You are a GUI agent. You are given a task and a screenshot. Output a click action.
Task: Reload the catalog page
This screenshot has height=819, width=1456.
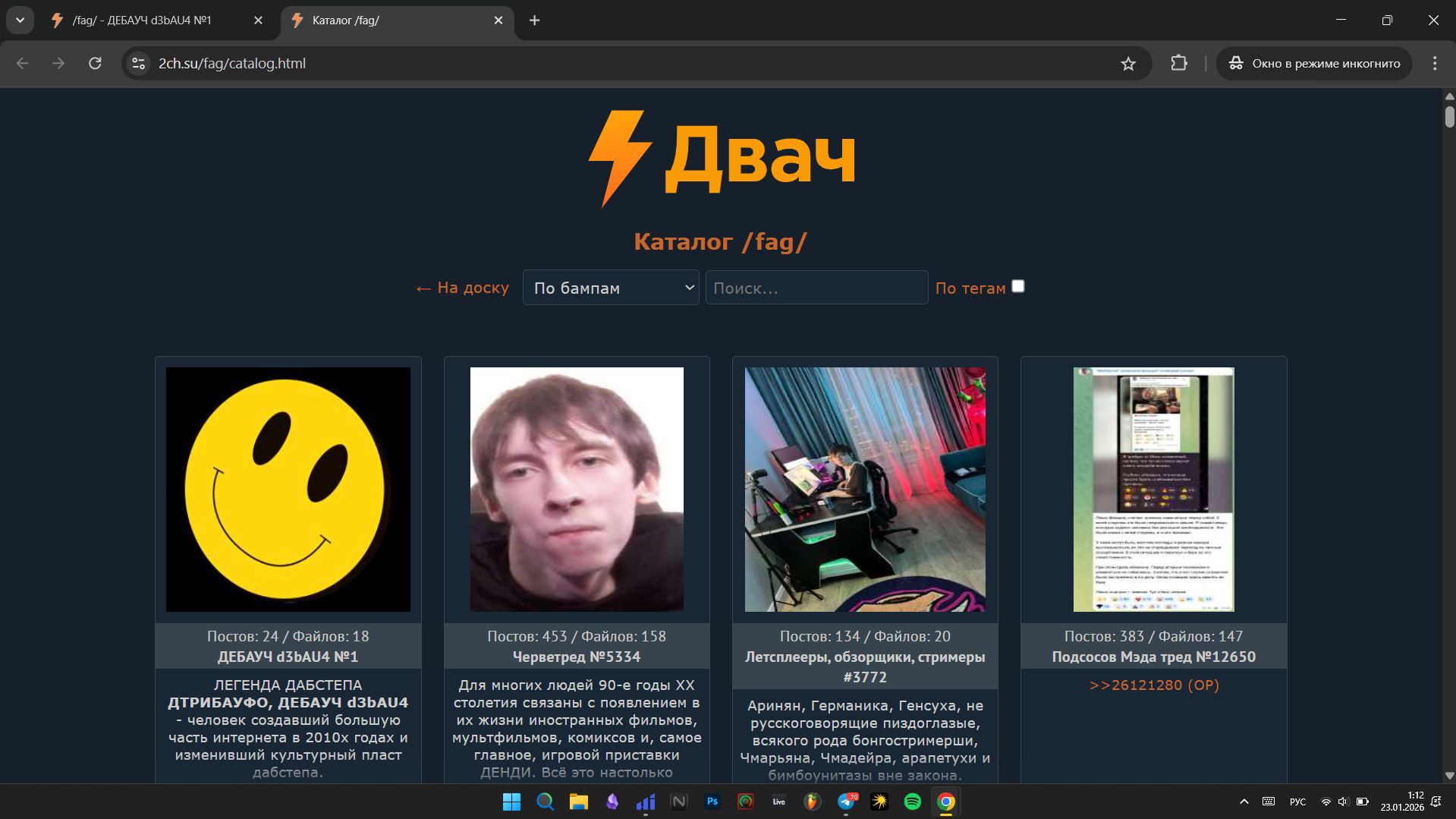95,64
